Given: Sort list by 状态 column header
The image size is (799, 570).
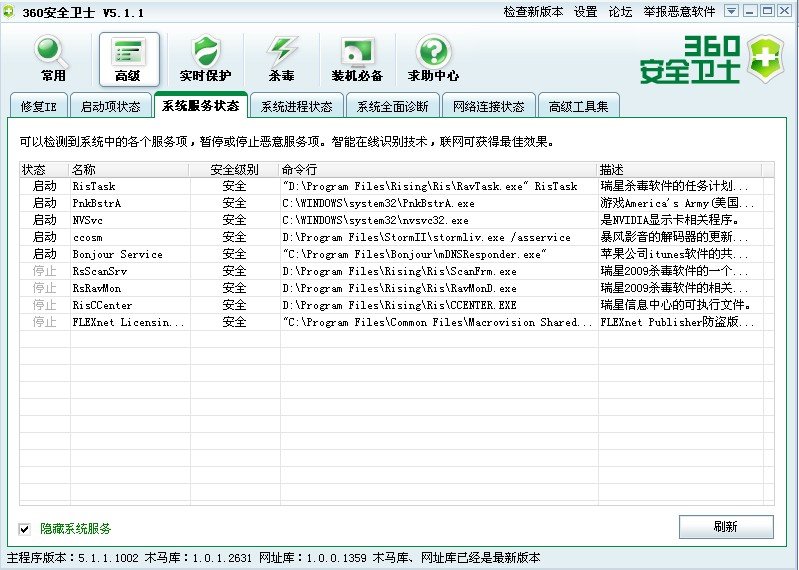Looking at the screenshot, I should 34,170.
